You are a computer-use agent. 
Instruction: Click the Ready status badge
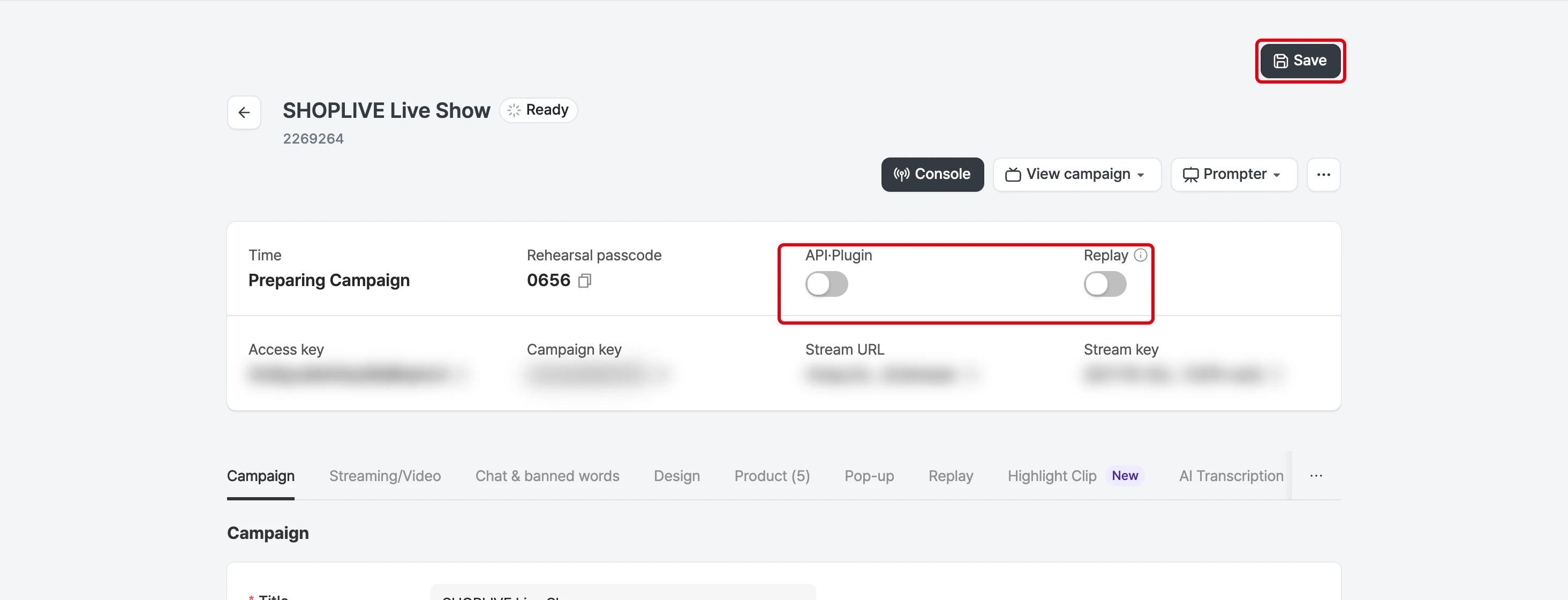[539, 110]
